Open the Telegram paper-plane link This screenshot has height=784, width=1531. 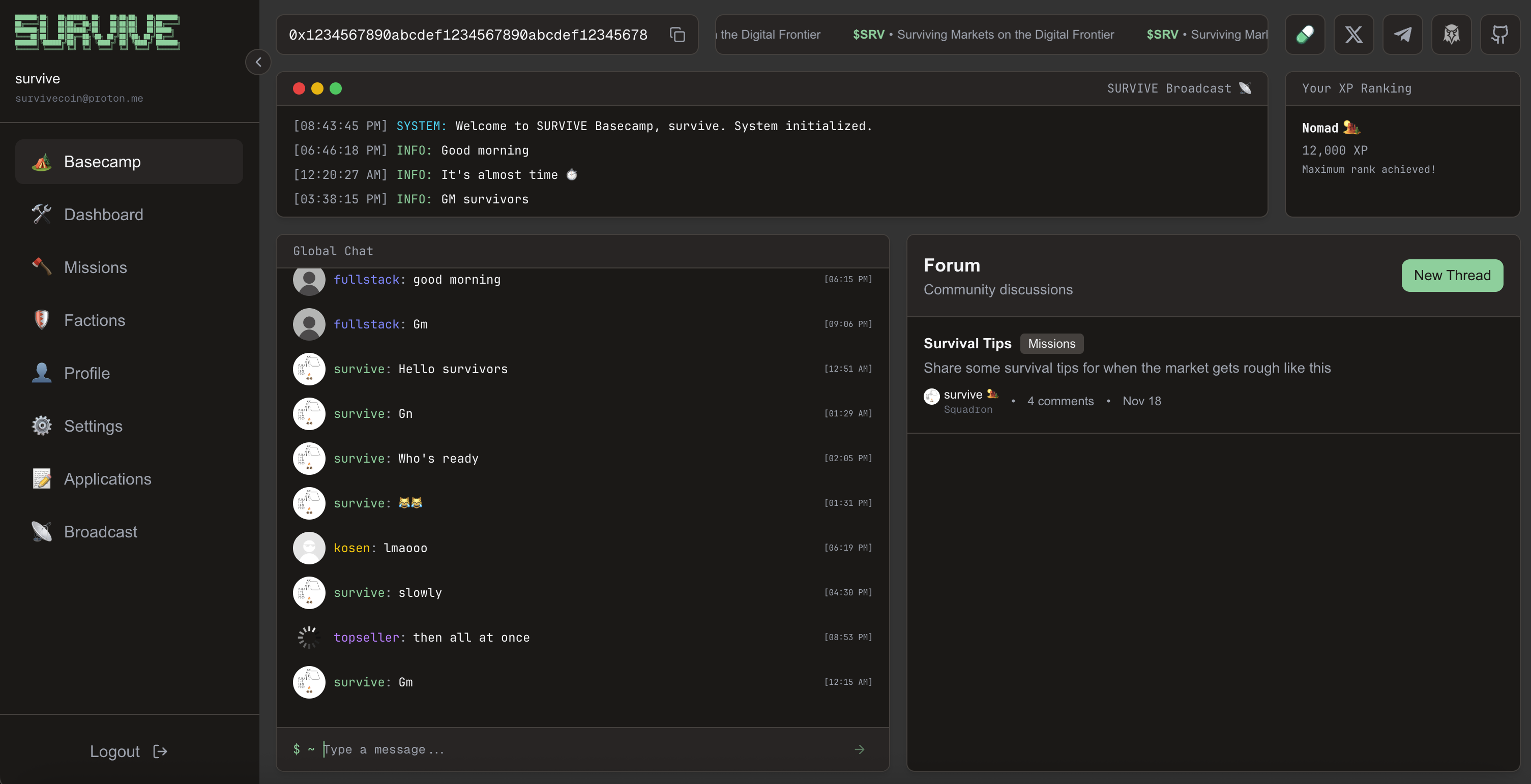1403,35
